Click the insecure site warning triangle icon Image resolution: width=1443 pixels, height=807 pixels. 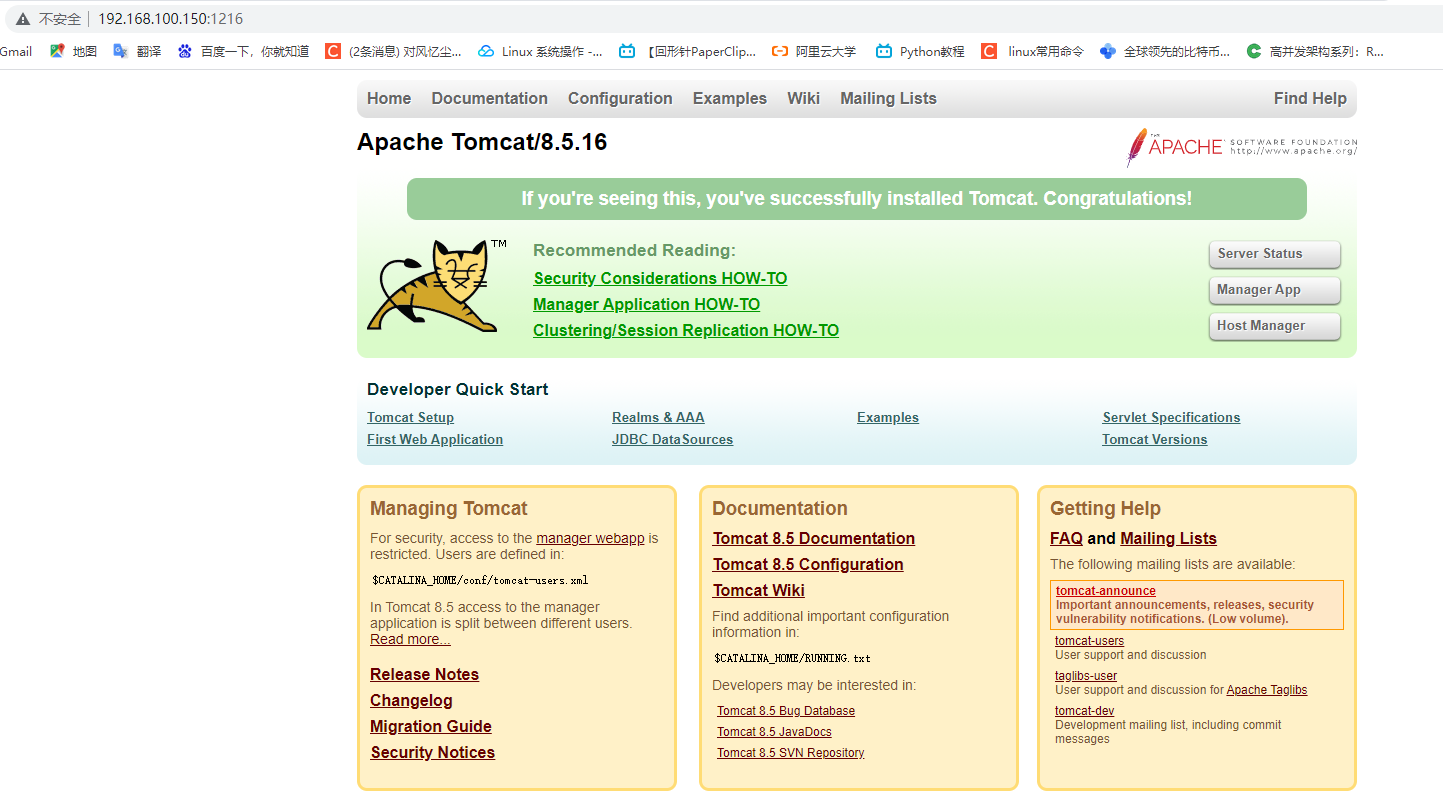point(23,19)
